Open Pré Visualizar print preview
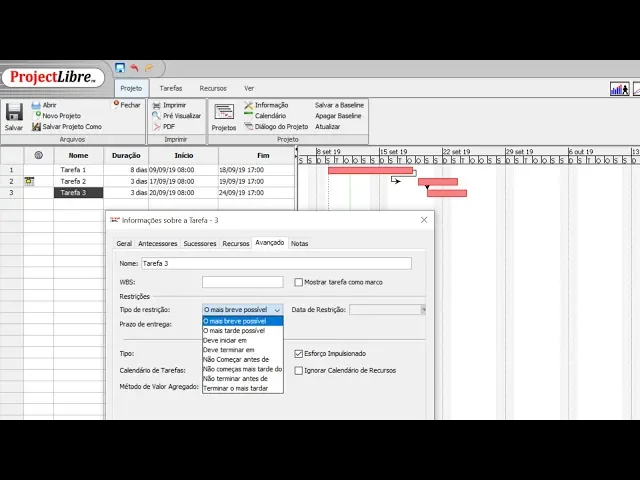Viewport: 640px width, 480px height. 177,116
